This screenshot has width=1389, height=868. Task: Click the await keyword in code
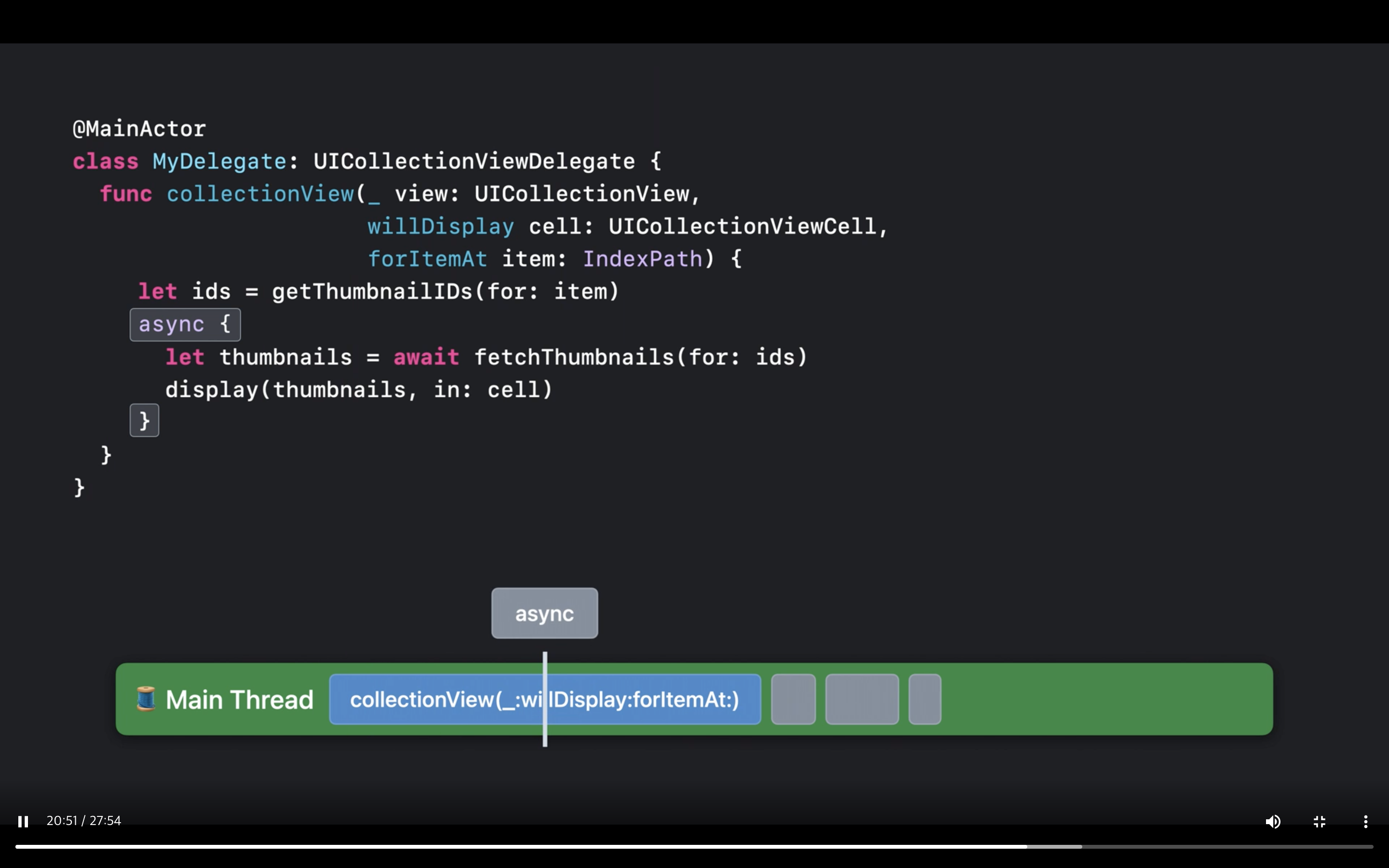pos(426,357)
